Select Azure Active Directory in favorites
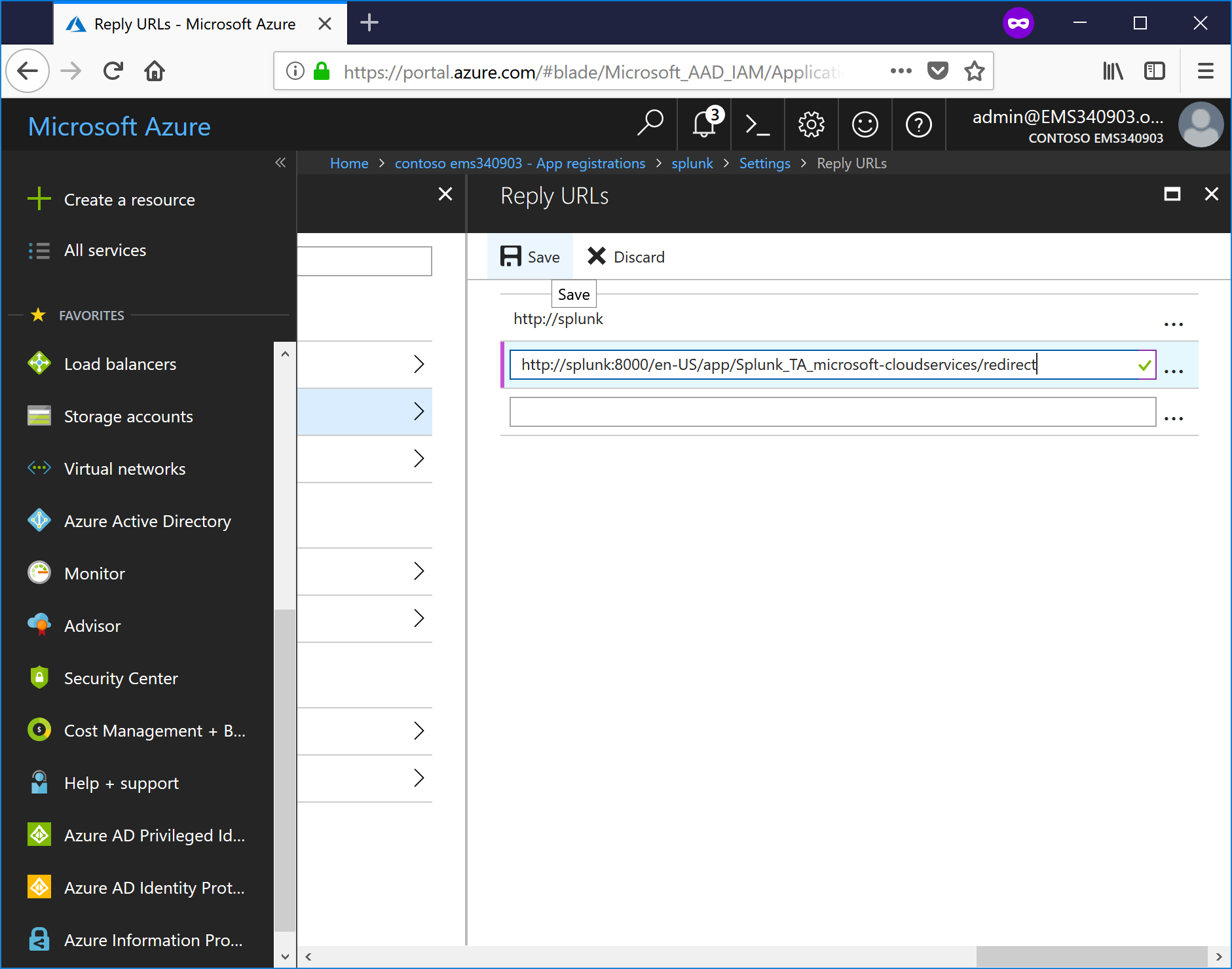 pos(147,521)
